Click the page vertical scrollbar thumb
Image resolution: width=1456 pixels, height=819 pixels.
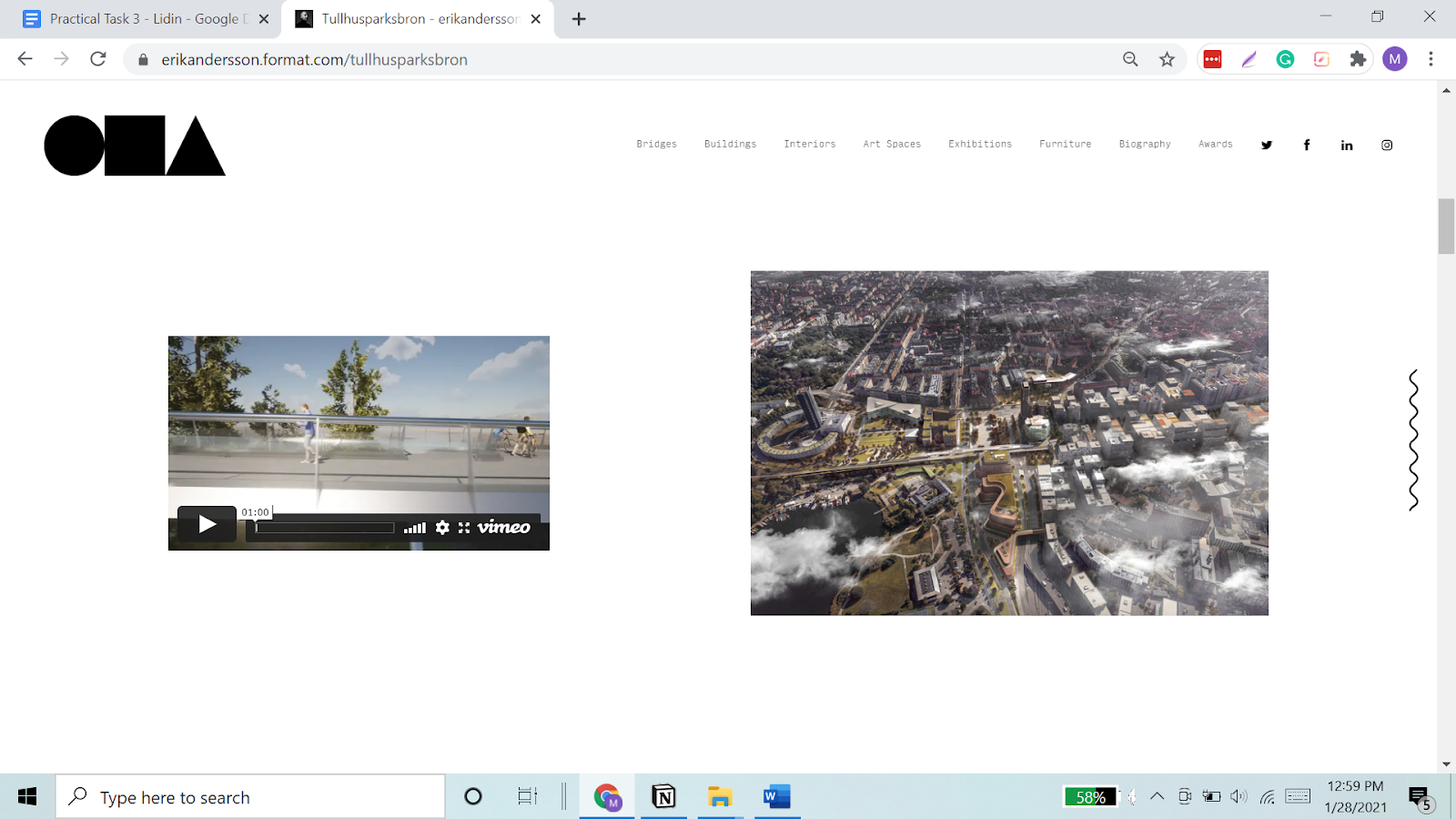1446,226
